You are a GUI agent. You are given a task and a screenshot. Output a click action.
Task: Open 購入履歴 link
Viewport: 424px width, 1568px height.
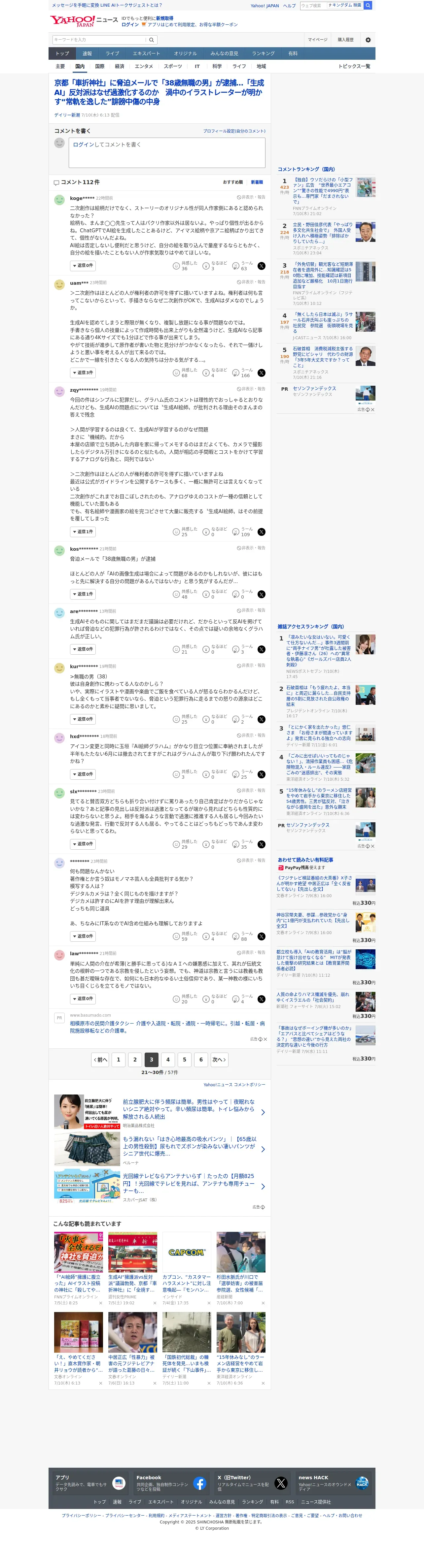(x=345, y=40)
